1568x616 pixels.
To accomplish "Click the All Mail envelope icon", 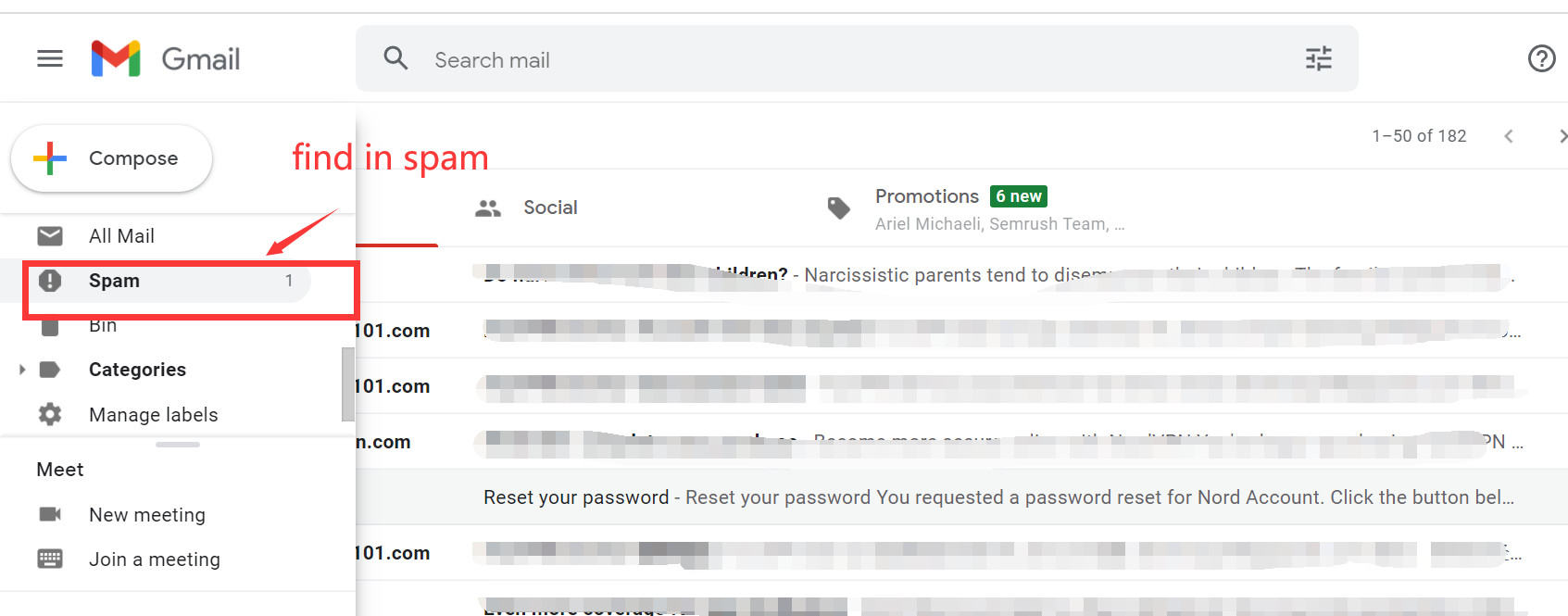I will tap(50, 236).
